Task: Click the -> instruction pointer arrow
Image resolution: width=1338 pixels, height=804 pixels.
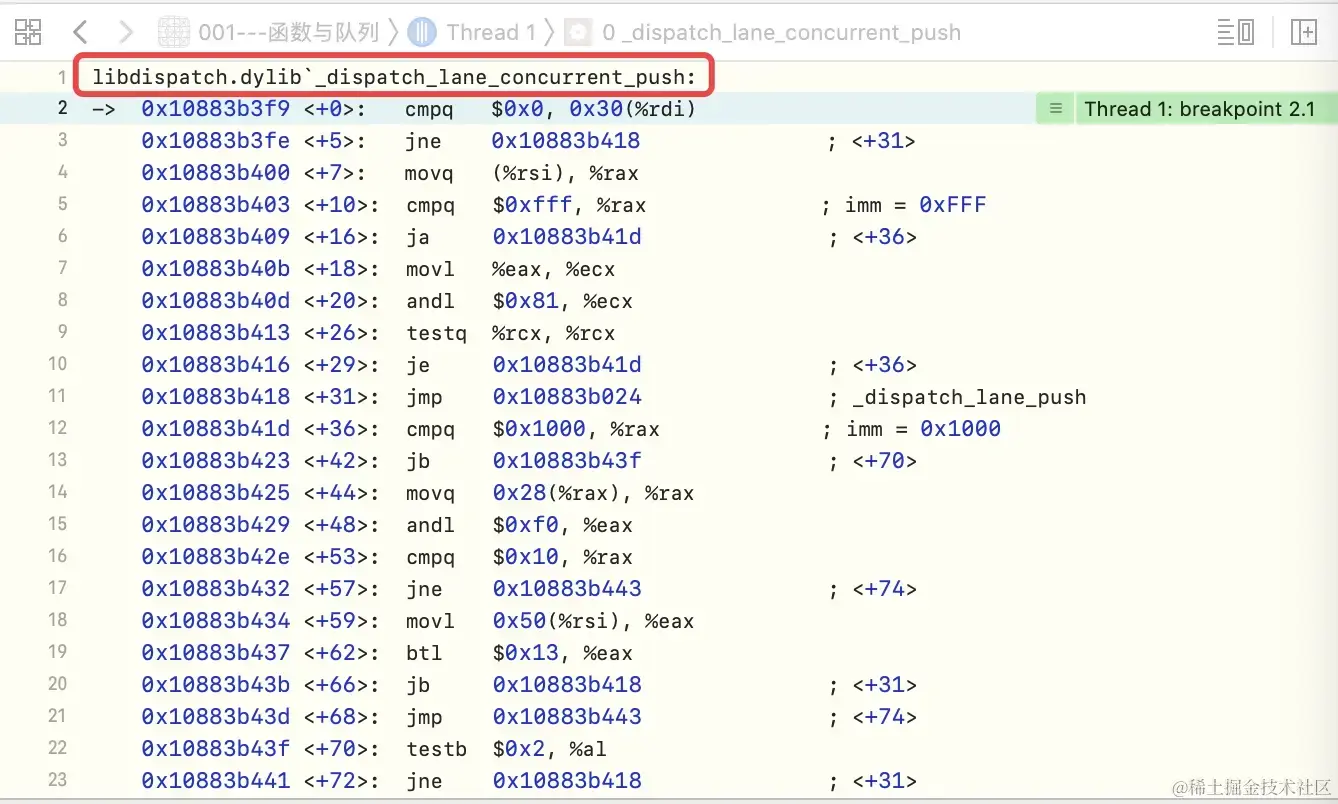Action: coord(105,109)
